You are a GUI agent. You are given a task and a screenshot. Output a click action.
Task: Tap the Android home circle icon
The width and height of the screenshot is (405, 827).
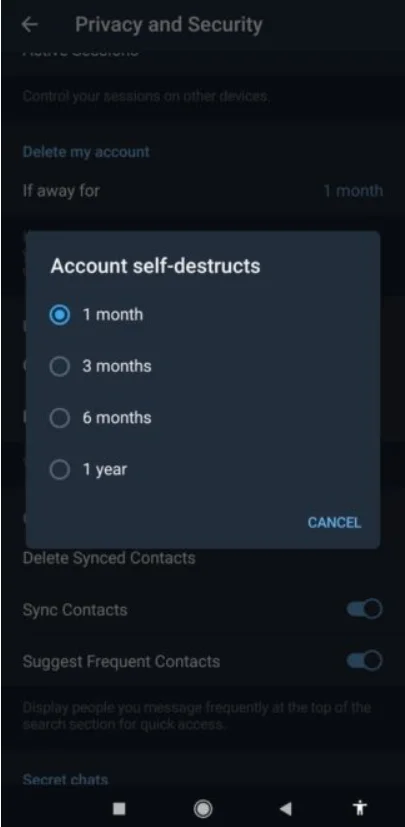203,808
